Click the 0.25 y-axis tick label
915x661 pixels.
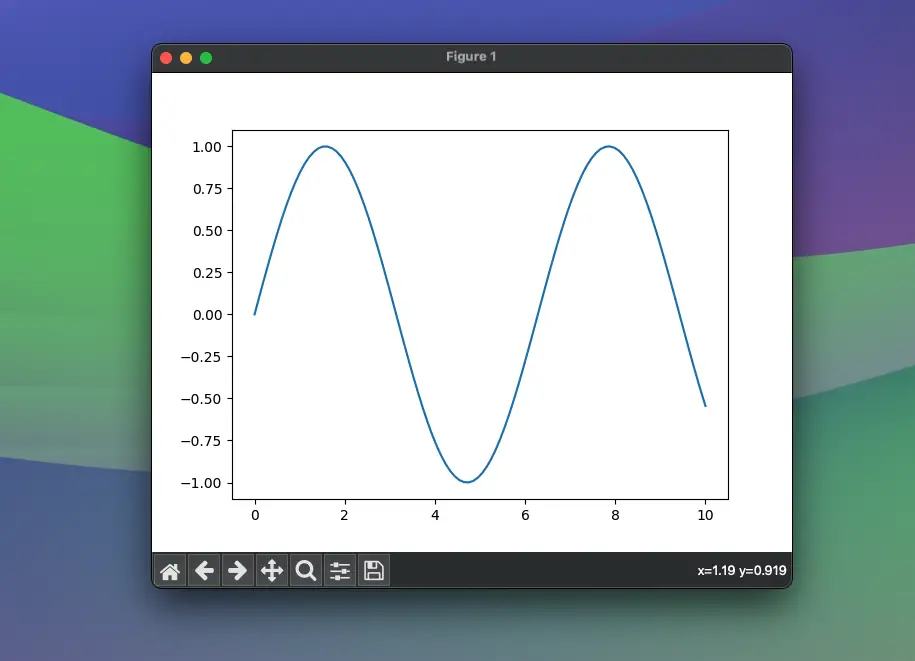[207, 273]
